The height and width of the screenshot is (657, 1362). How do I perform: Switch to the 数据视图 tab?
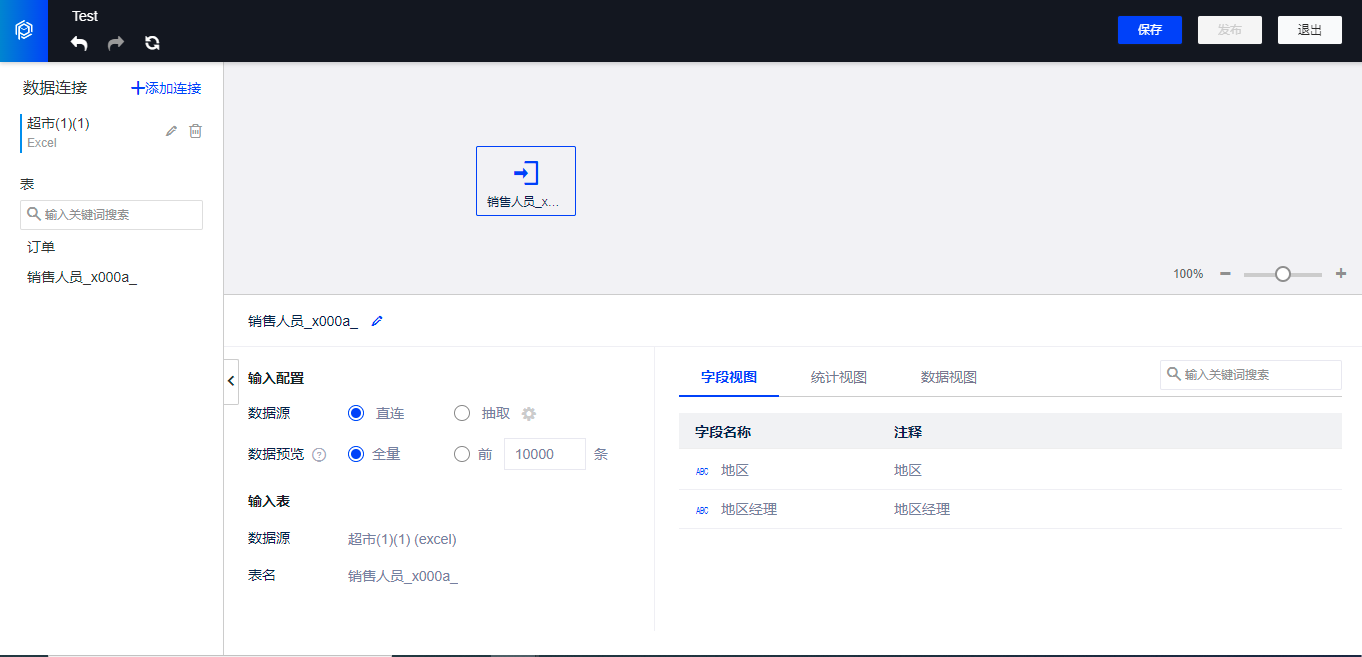(949, 377)
